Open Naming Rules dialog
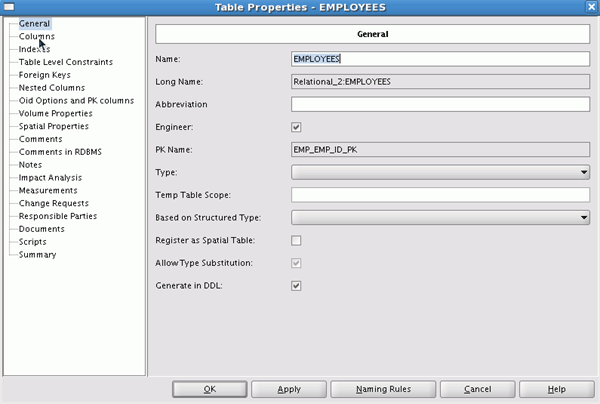Image resolution: width=600 pixels, height=404 pixels. (383, 389)
